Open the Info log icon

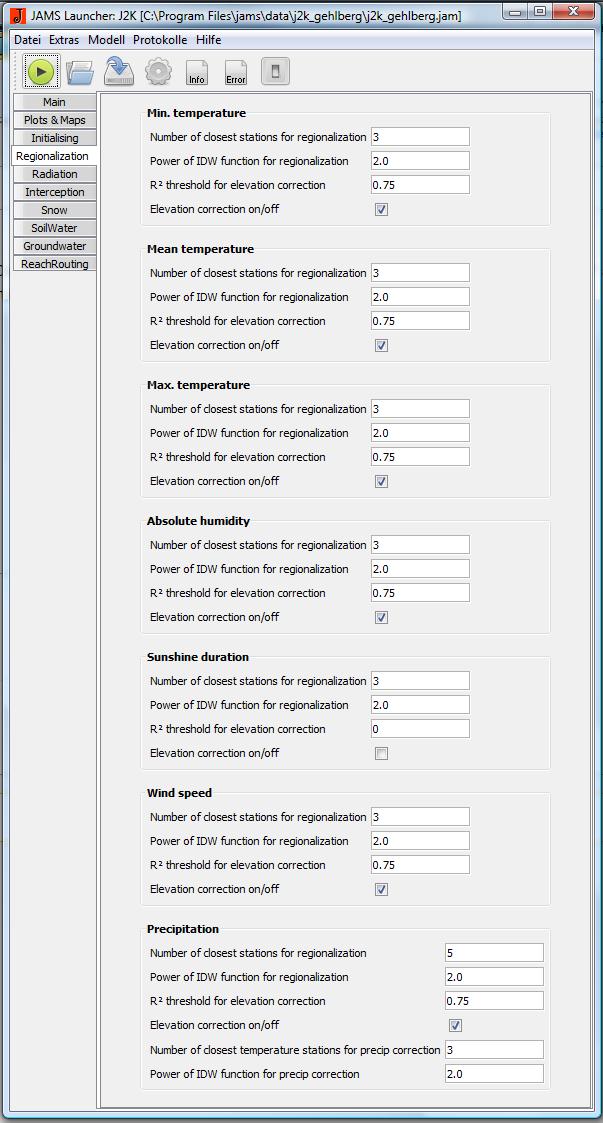click(197, 72)
